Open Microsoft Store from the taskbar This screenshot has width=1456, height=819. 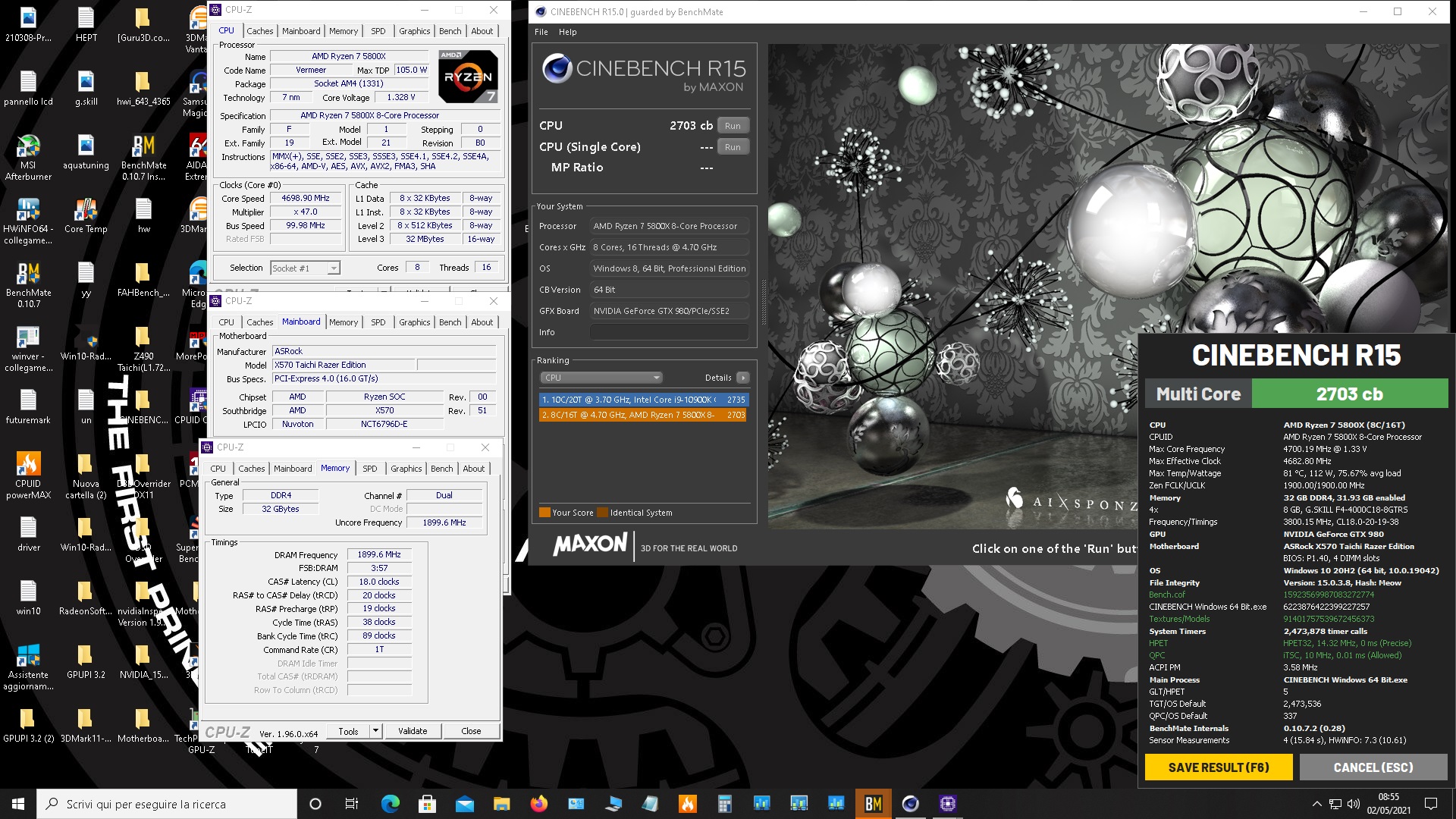pyautogui.click(x=427, y=804)
